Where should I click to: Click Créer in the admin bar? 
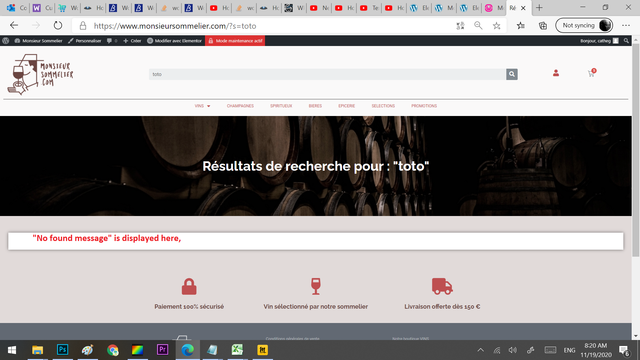(x=132, y=41)
